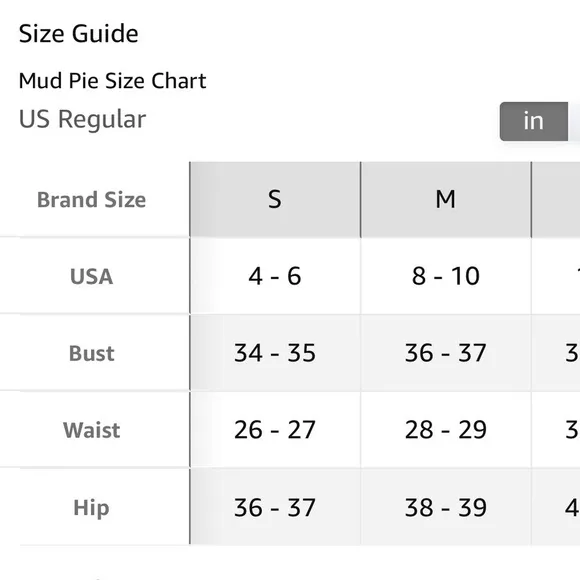The image size is (580, 580).
Task: Click the Bust 34 - 35 cell
Action: click(x=275, y=353)
